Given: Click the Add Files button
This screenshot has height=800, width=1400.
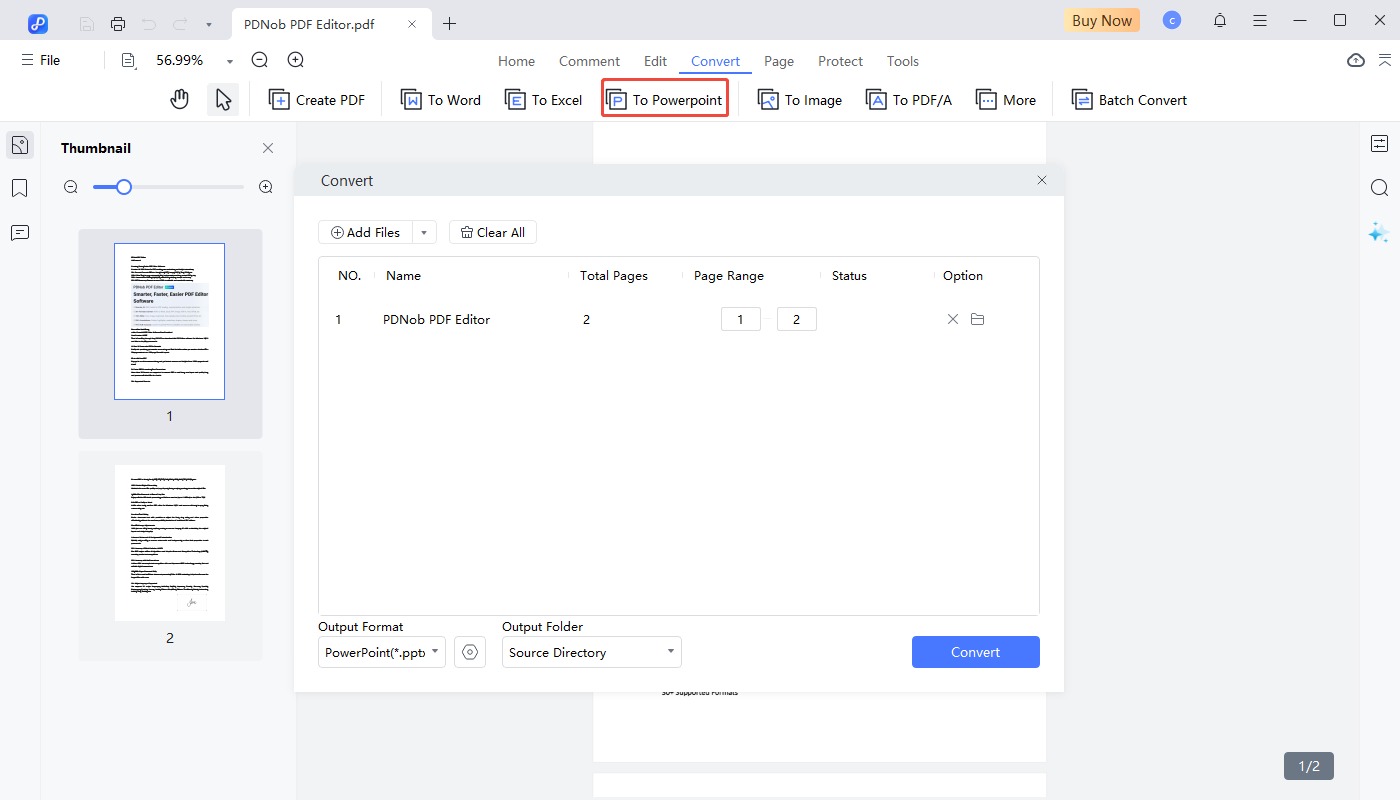Looking at the screenshot, I should click(x=365, y=232).
